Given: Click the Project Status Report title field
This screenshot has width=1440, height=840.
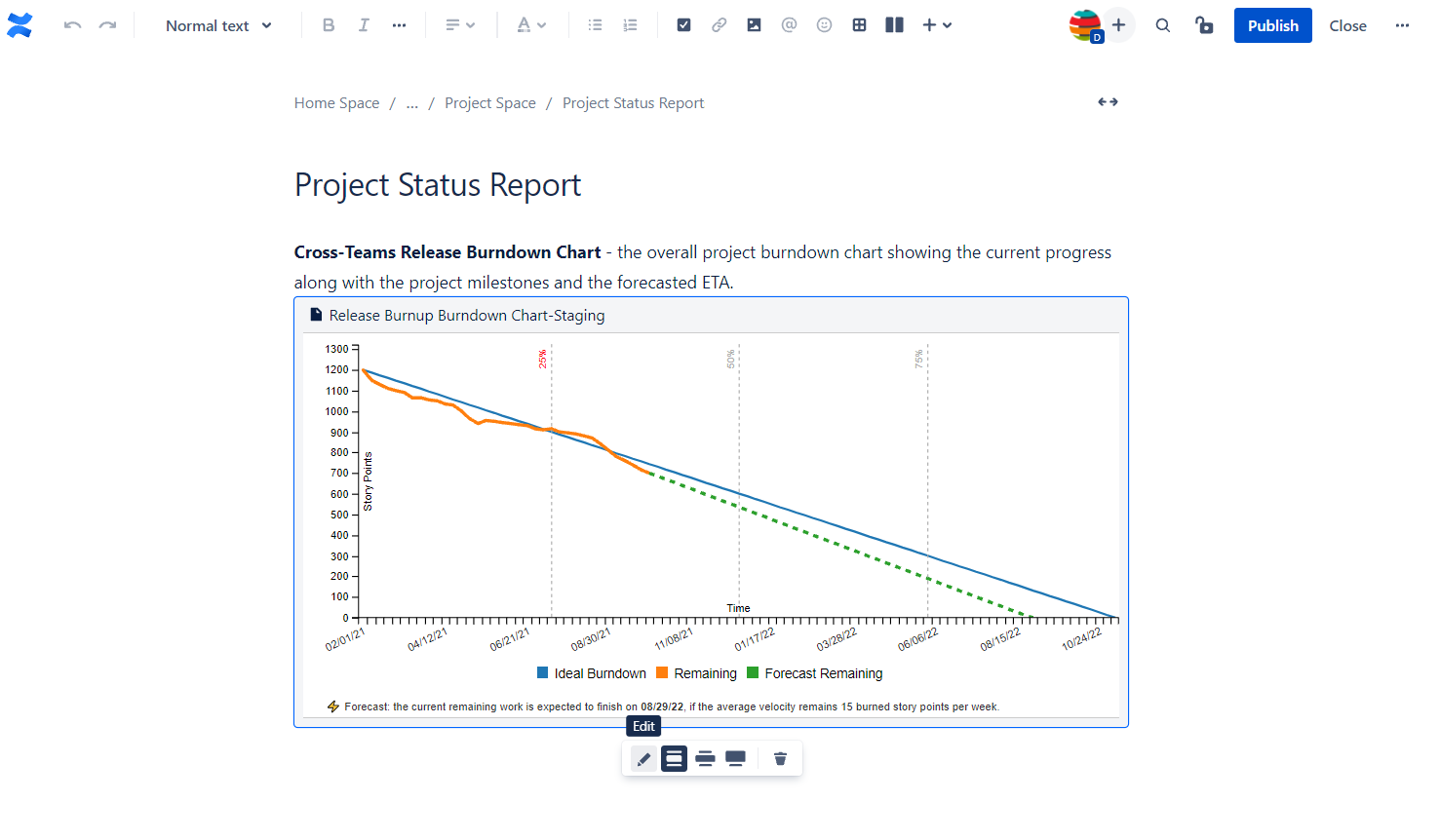Looking at the screenshot, I should pyautogui.click(x=438, y=185).
